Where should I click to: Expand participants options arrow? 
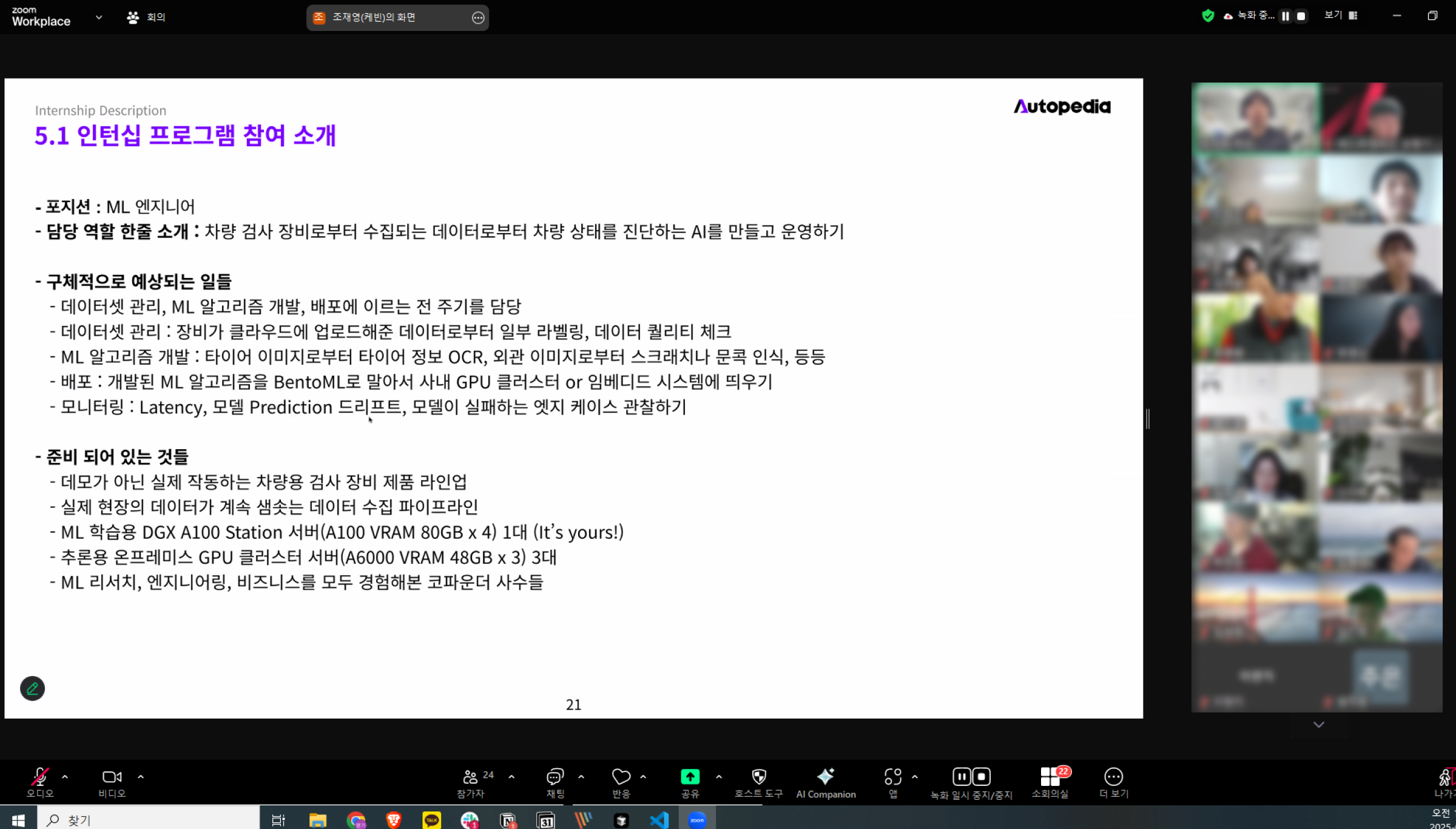tap(511, 777)
